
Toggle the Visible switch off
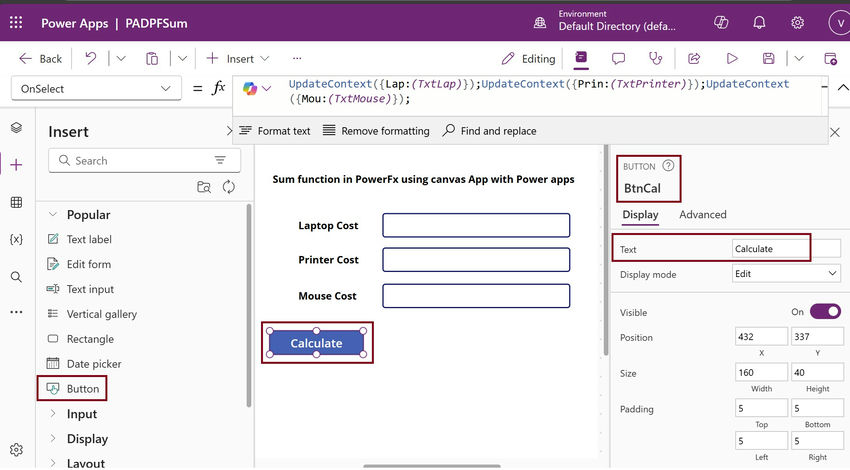pyautogui.click(x=825, y=311)
